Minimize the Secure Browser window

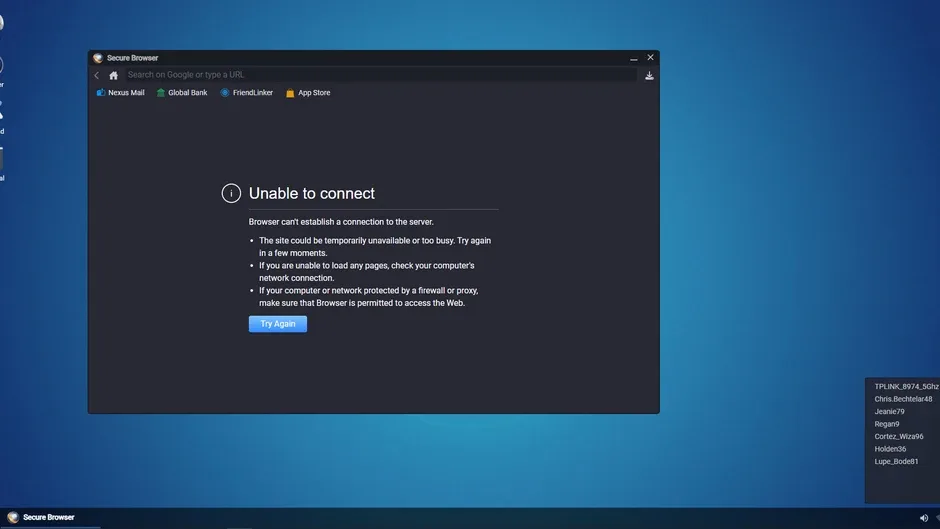[x=634, y=58]
